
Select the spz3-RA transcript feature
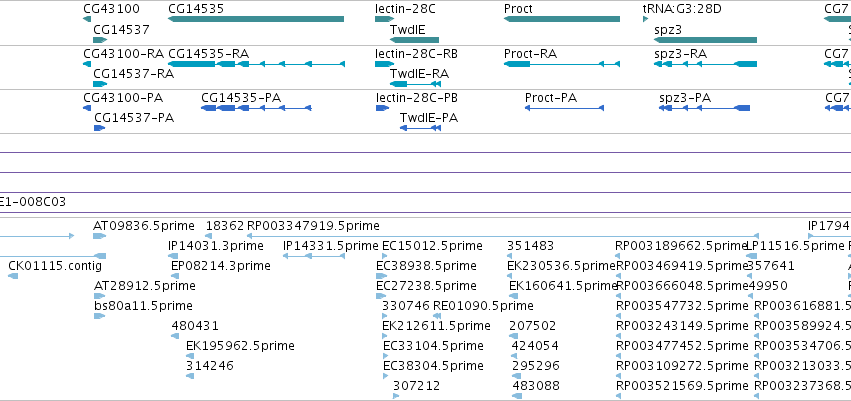(x=706, y=64)
